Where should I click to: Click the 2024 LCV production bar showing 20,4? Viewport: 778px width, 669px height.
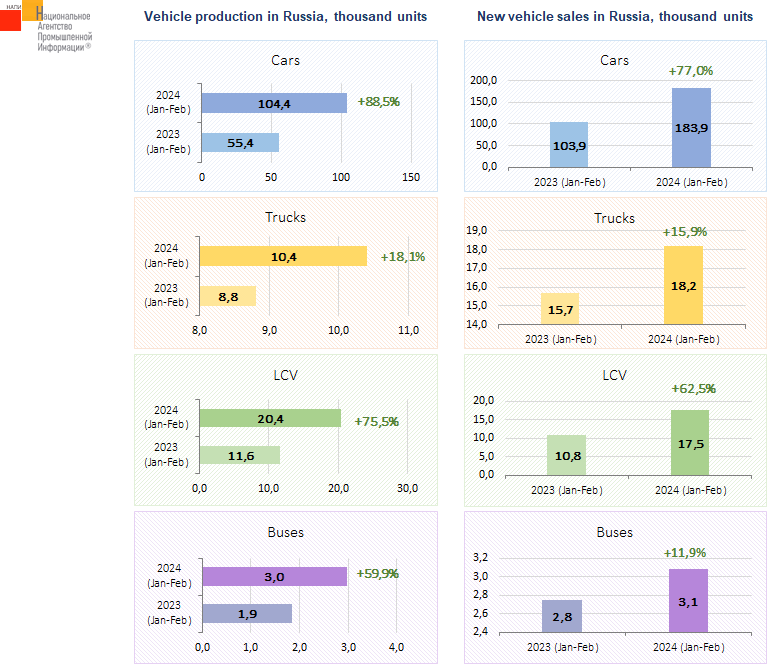point(270,418)
